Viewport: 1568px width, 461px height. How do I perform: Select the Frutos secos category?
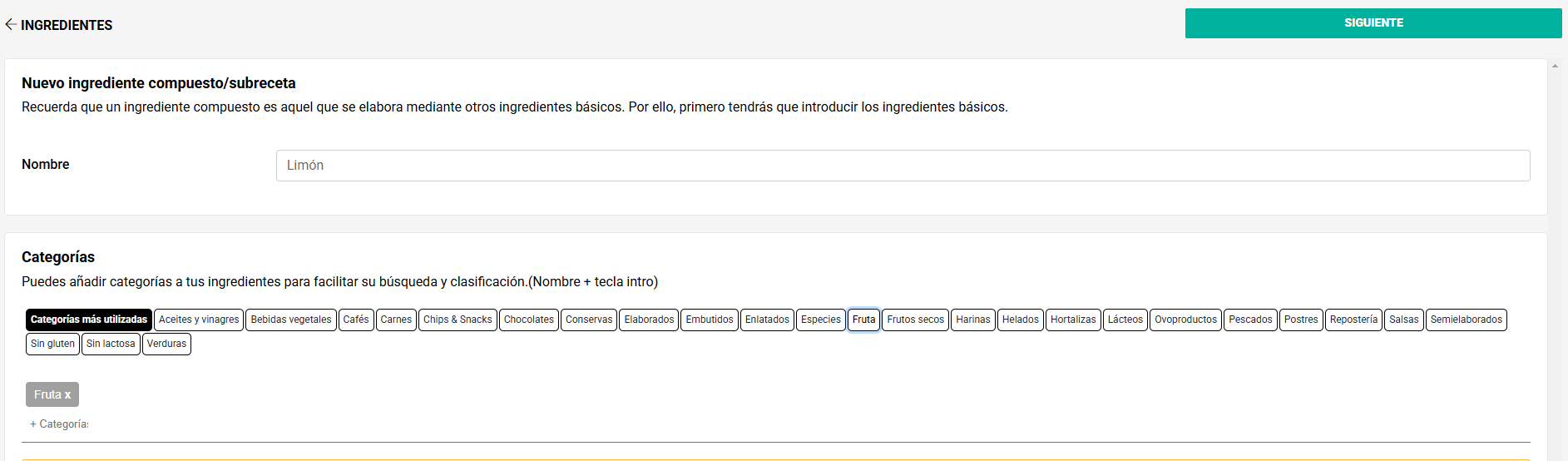[915, 320]
